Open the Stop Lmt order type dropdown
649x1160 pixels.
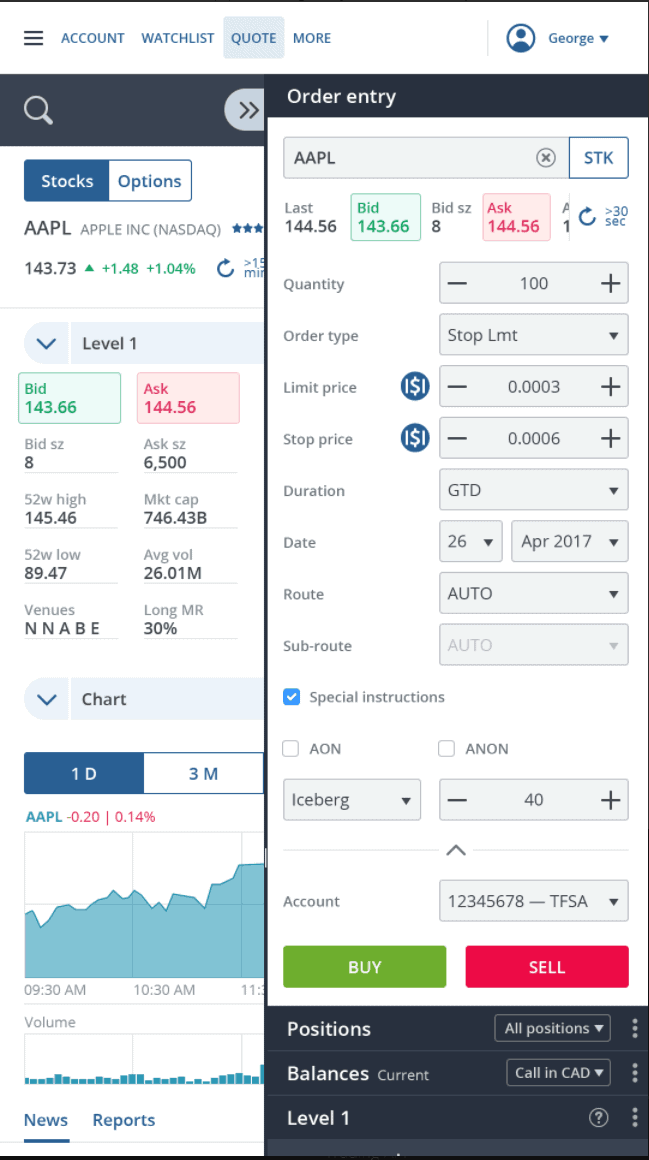click(533, 335)
